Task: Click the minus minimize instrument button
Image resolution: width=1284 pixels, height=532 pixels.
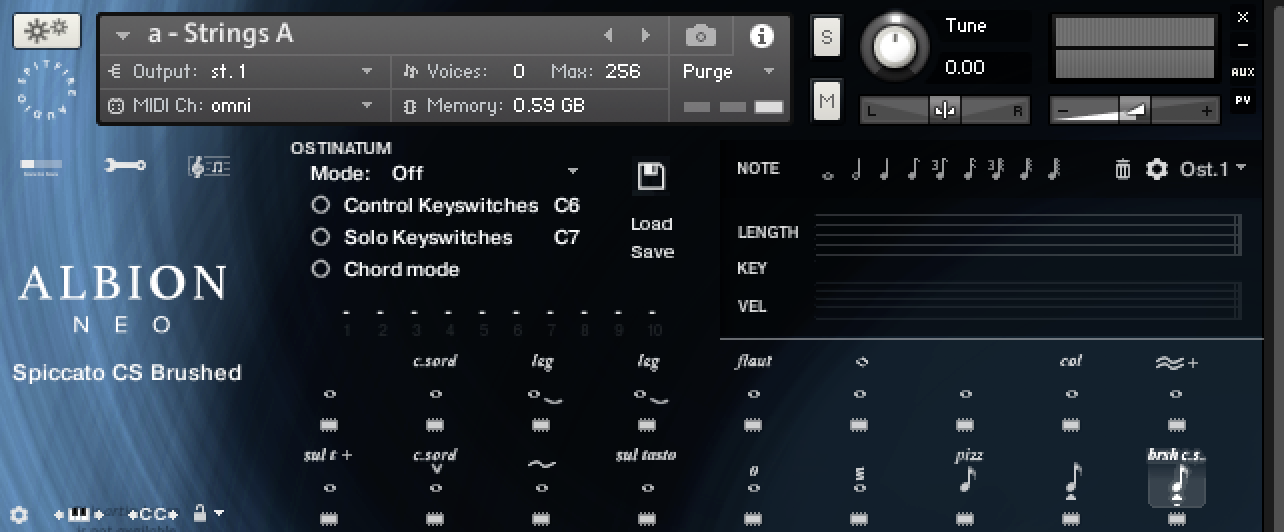Action: [1243, 45]
